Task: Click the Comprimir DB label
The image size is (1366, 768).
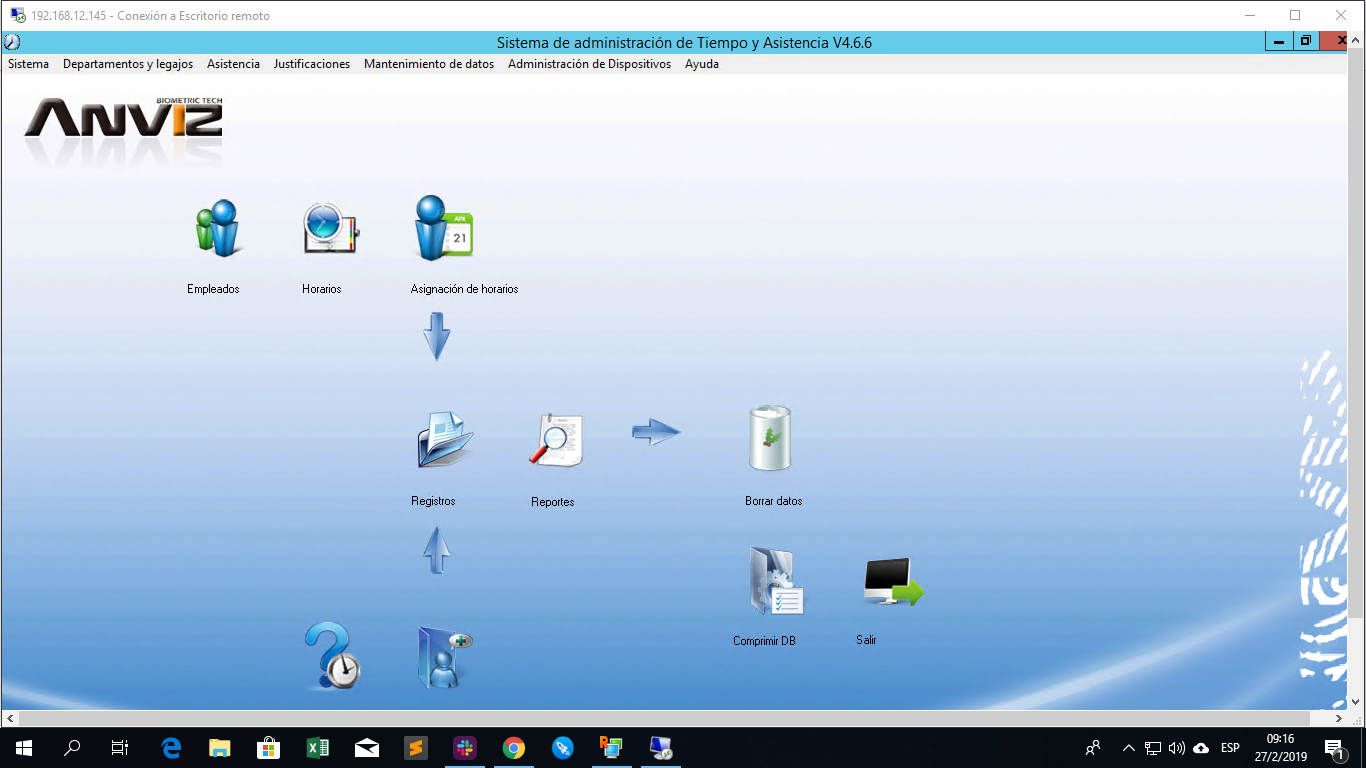Action: pos(764,641)
